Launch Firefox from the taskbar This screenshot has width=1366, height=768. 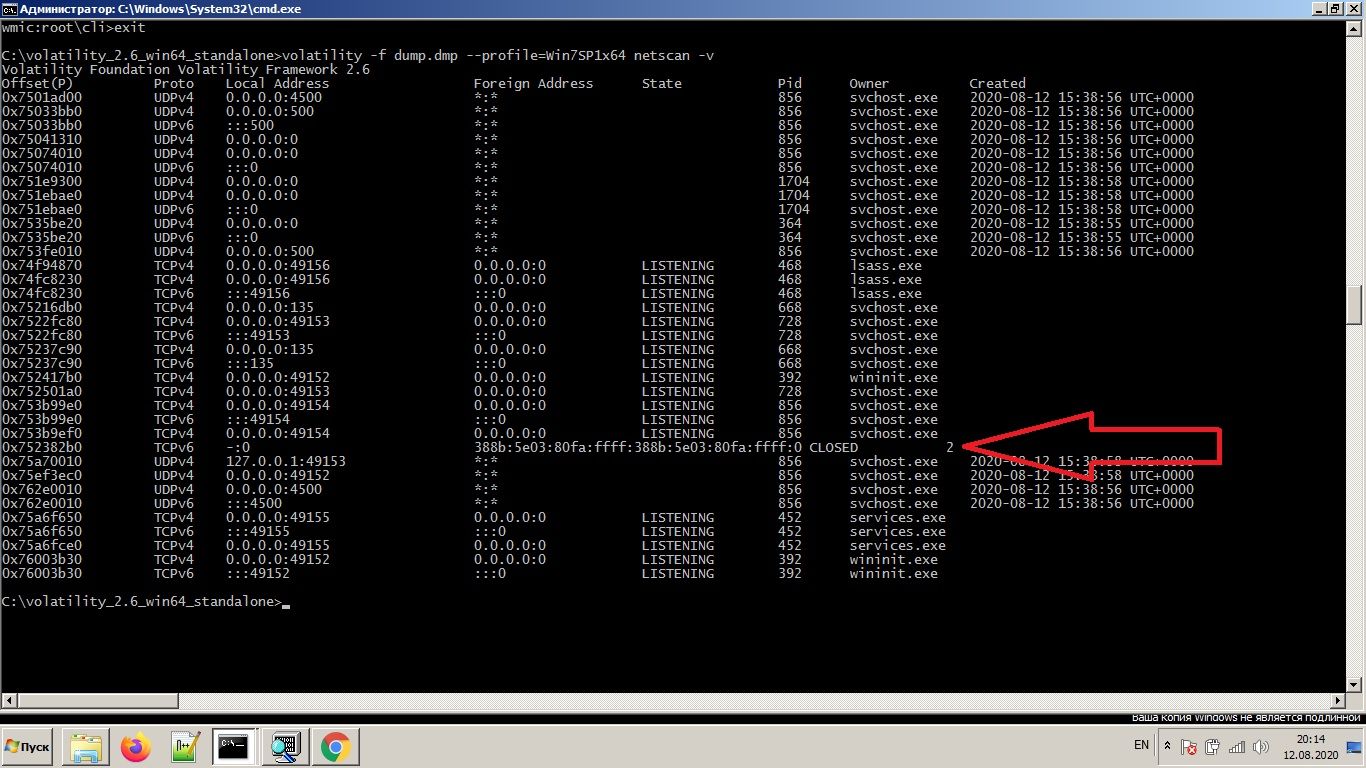click(136, 746)
